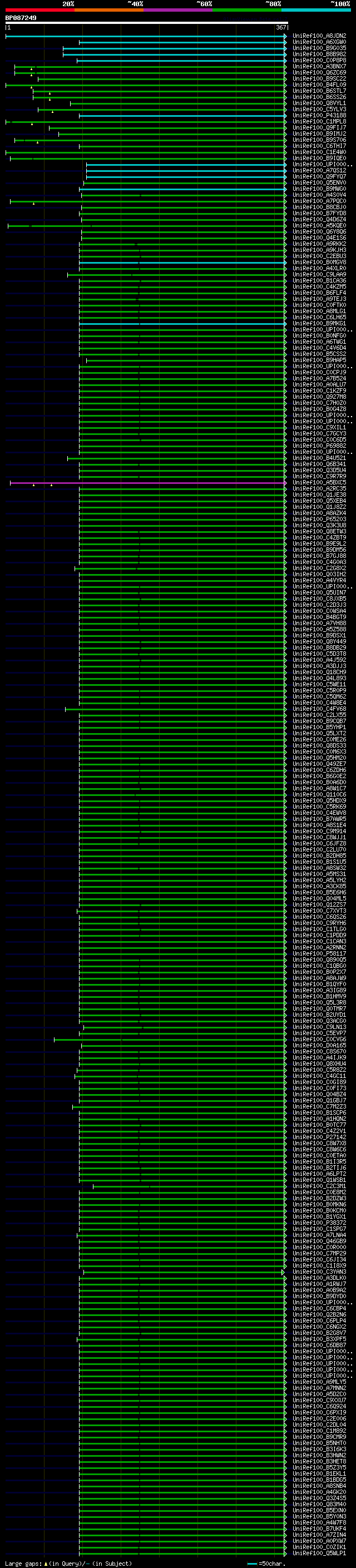Open hit UniRef100_A6XGW0
Screen dimensions: 356x1568
pos(319,42)
